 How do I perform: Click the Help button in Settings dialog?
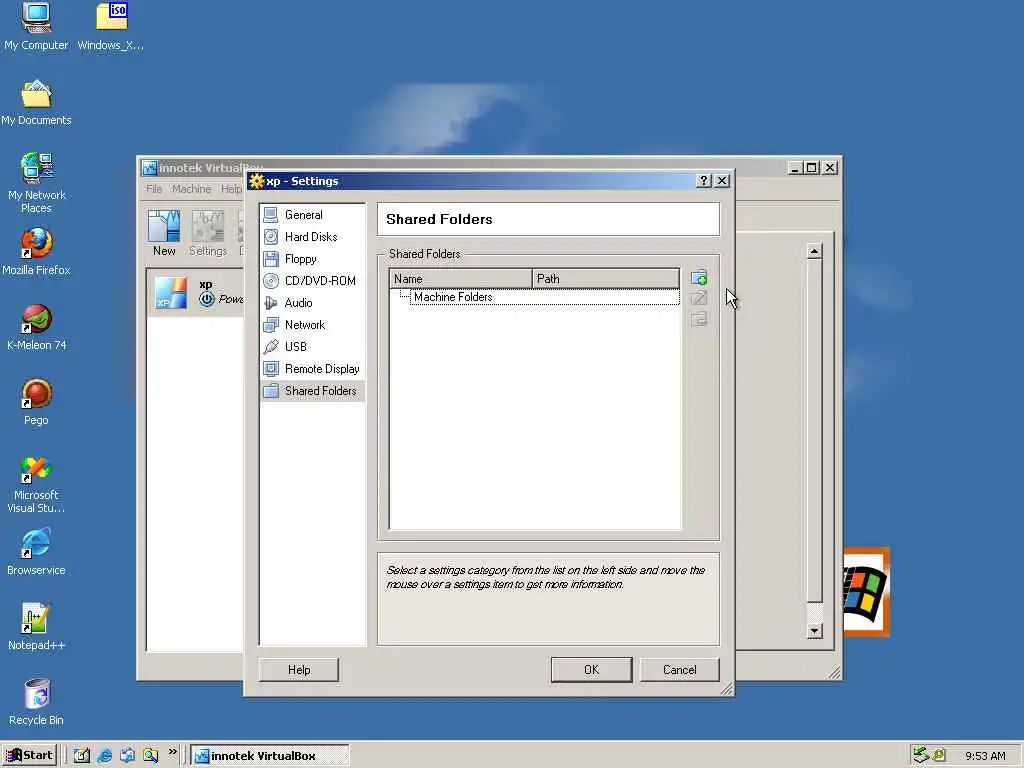pos(299,670)
